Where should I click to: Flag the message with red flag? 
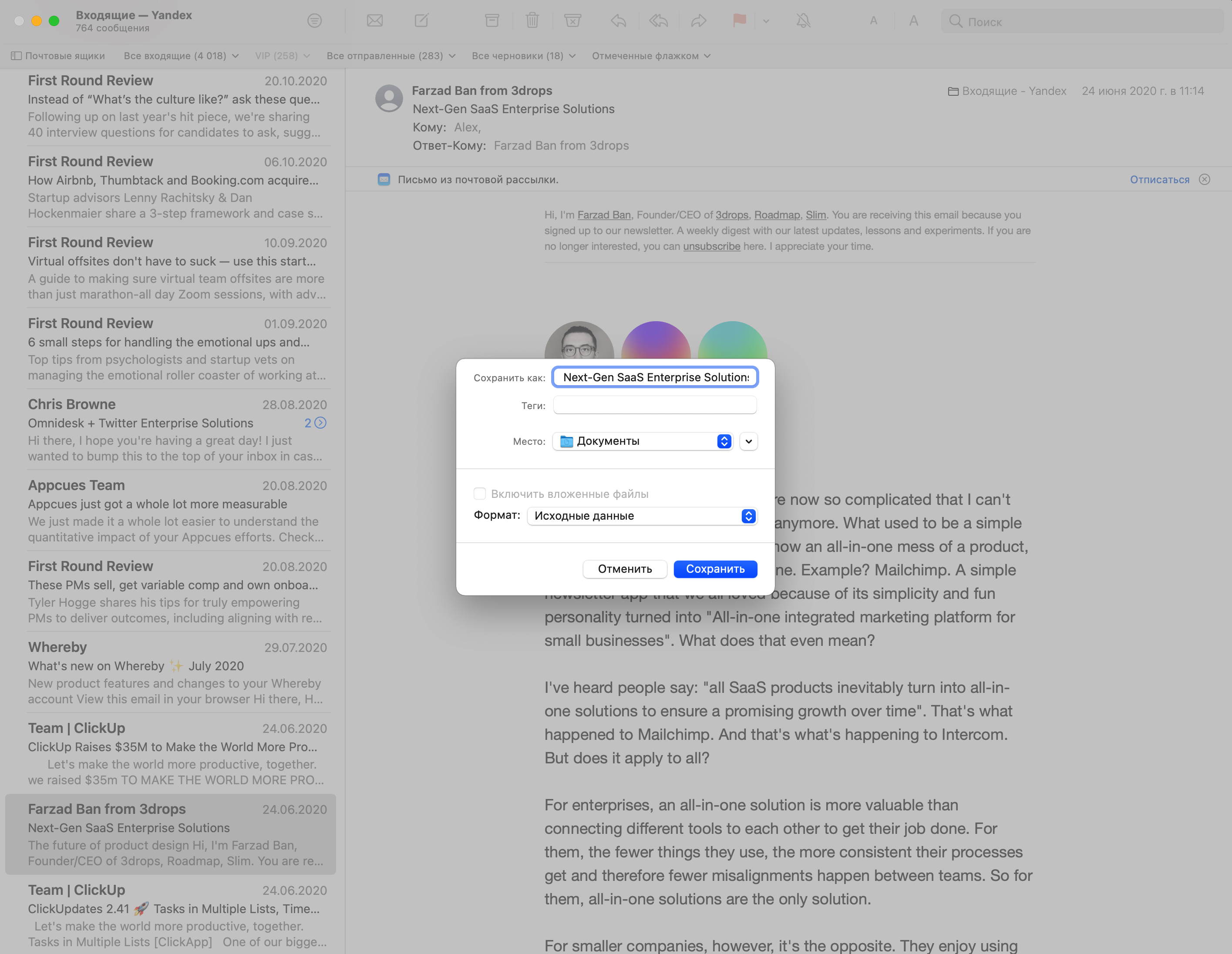point(739,21)
